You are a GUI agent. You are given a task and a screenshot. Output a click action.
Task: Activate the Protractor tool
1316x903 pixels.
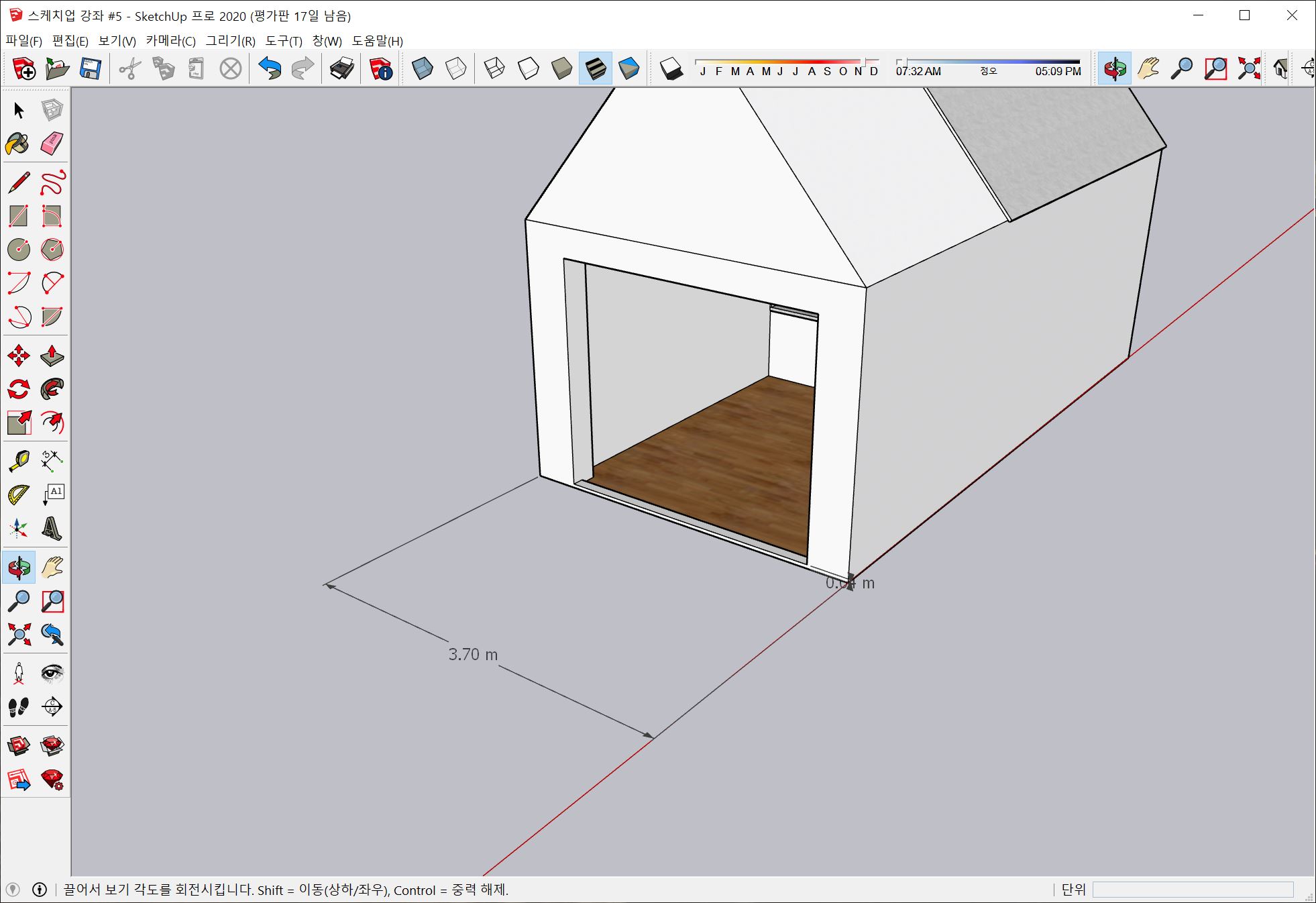tap(18, 495)
